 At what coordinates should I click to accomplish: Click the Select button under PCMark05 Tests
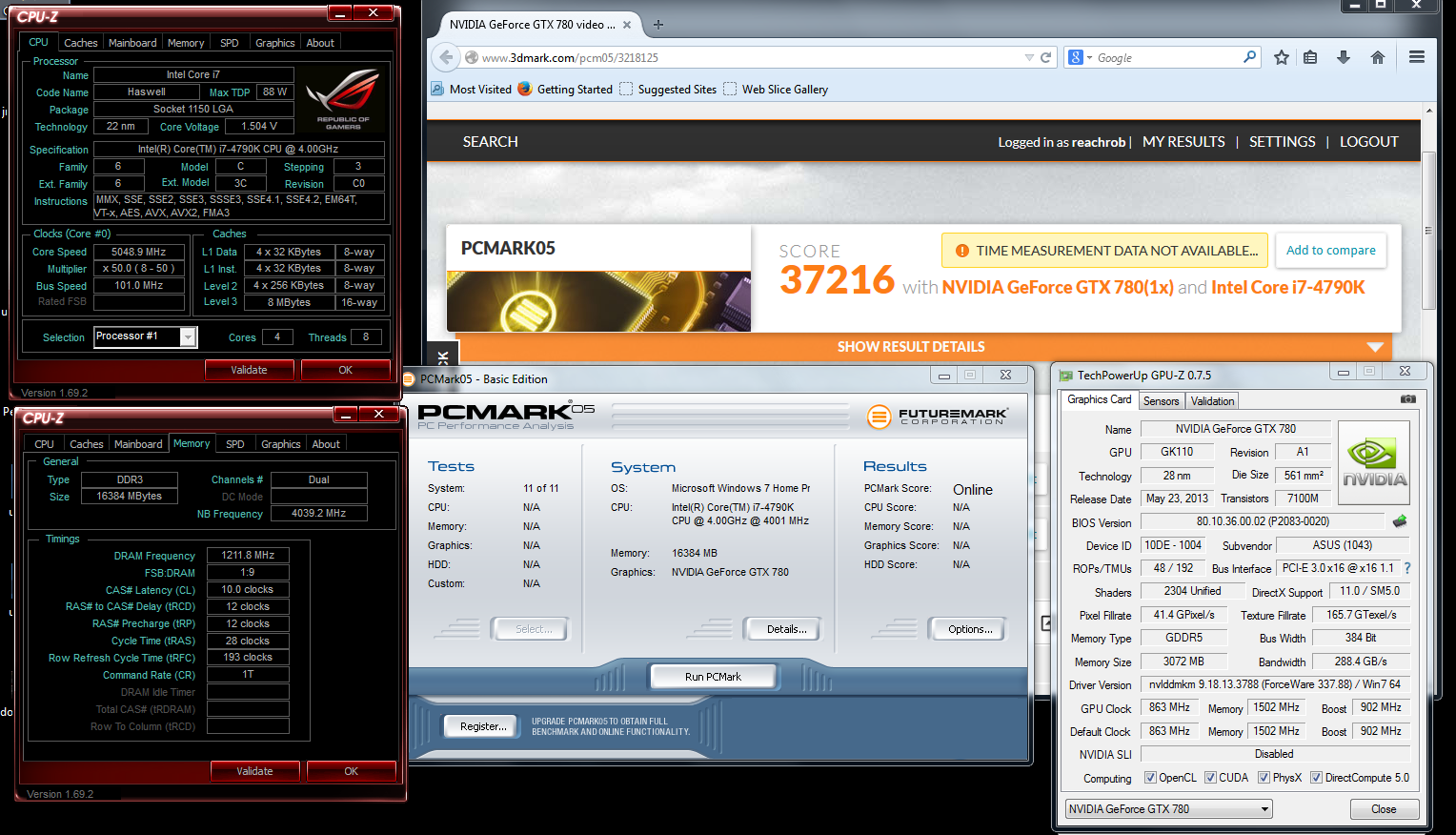point(530,629)
